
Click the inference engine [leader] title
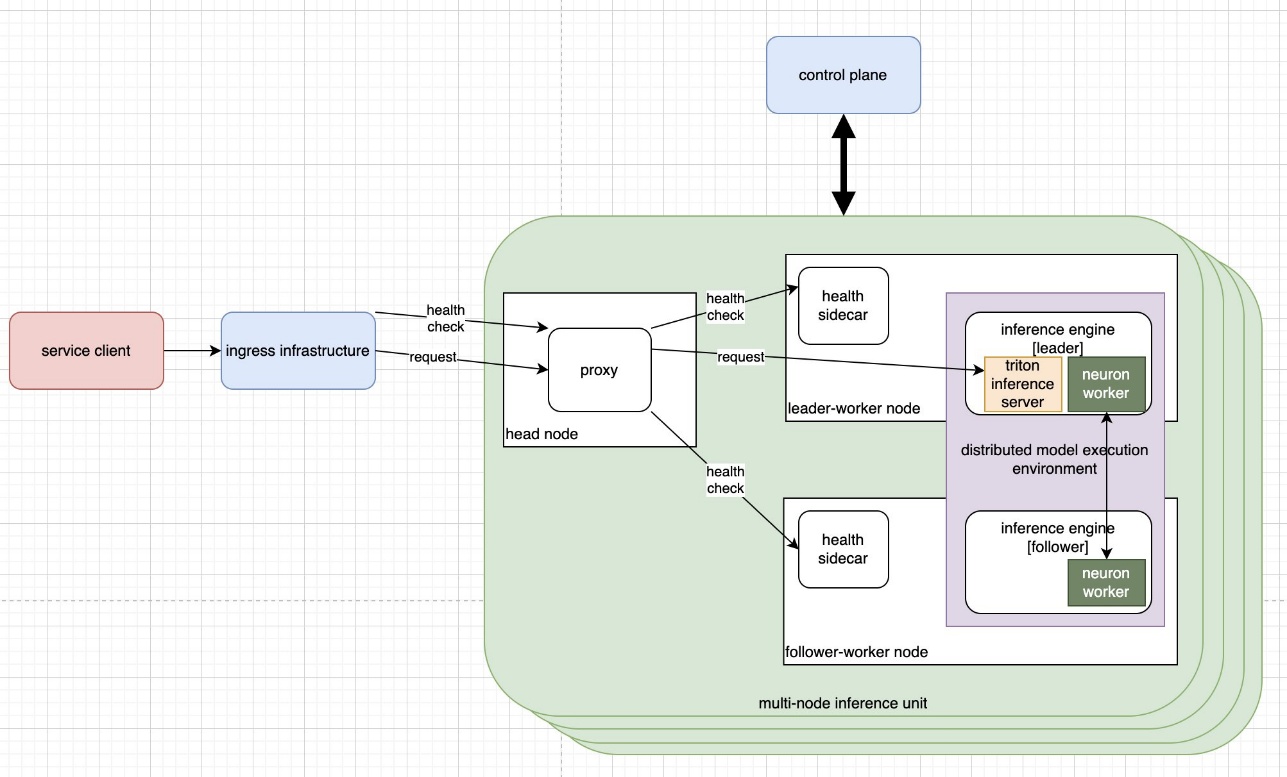pyautogui.click(x=1057, y=338)
